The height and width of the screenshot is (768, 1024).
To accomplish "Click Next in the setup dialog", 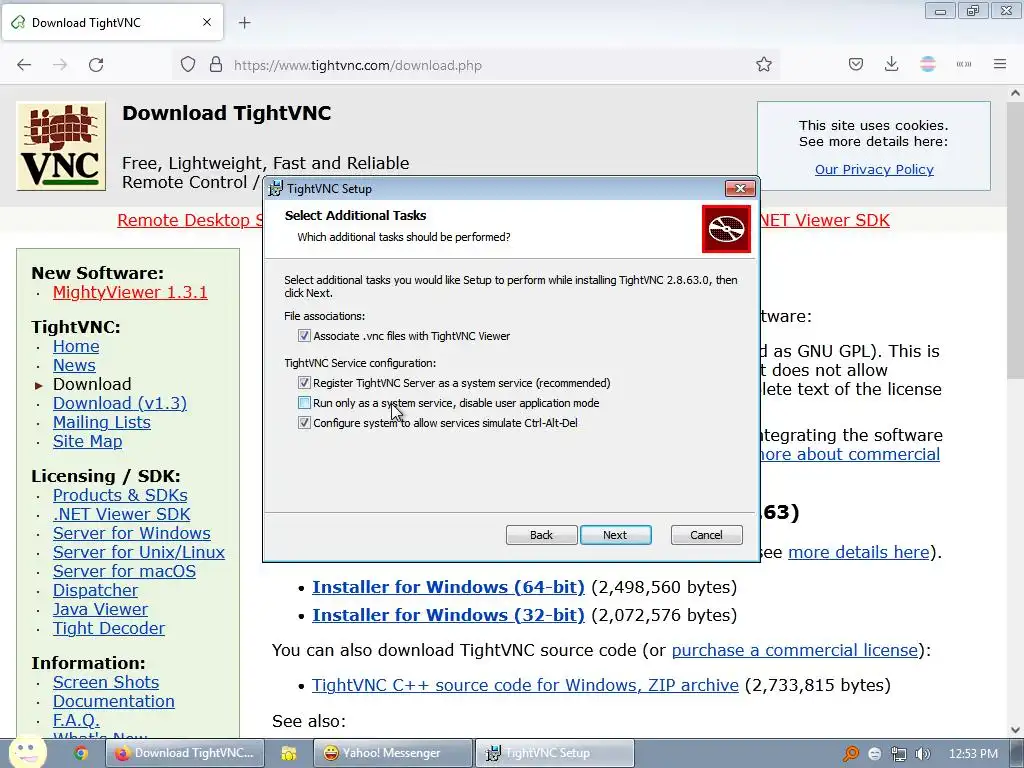I will coord(615,535).
